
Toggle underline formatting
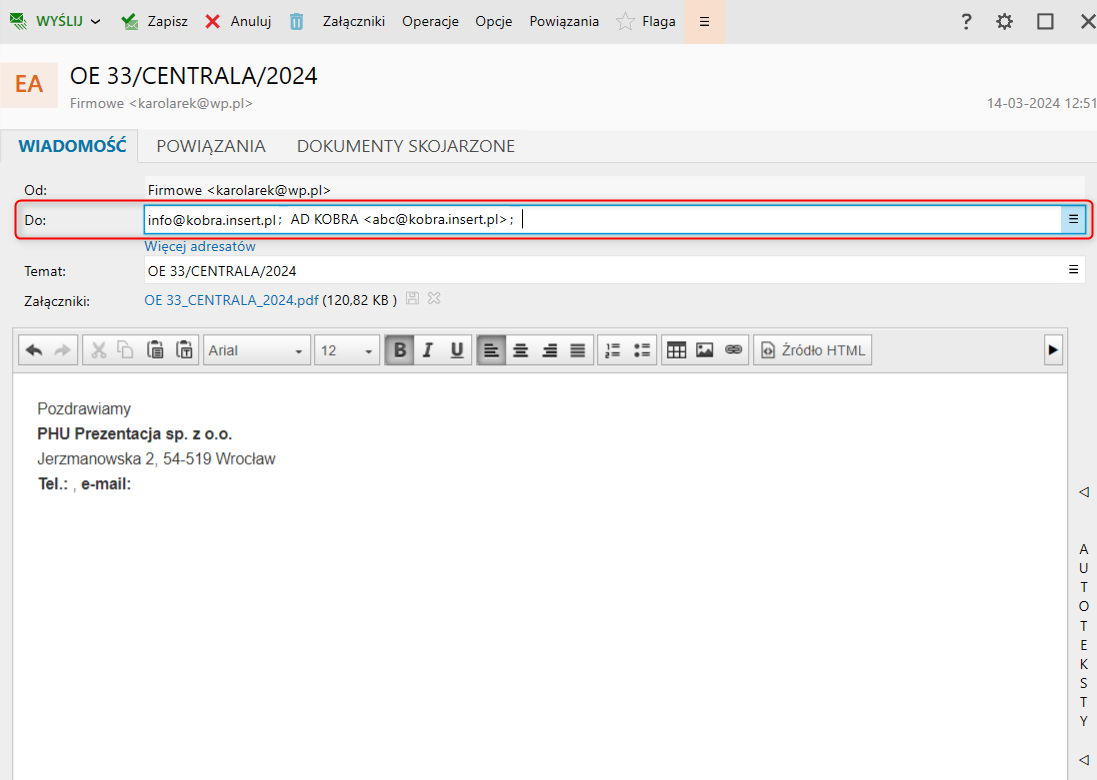click(x=457, y=350)
